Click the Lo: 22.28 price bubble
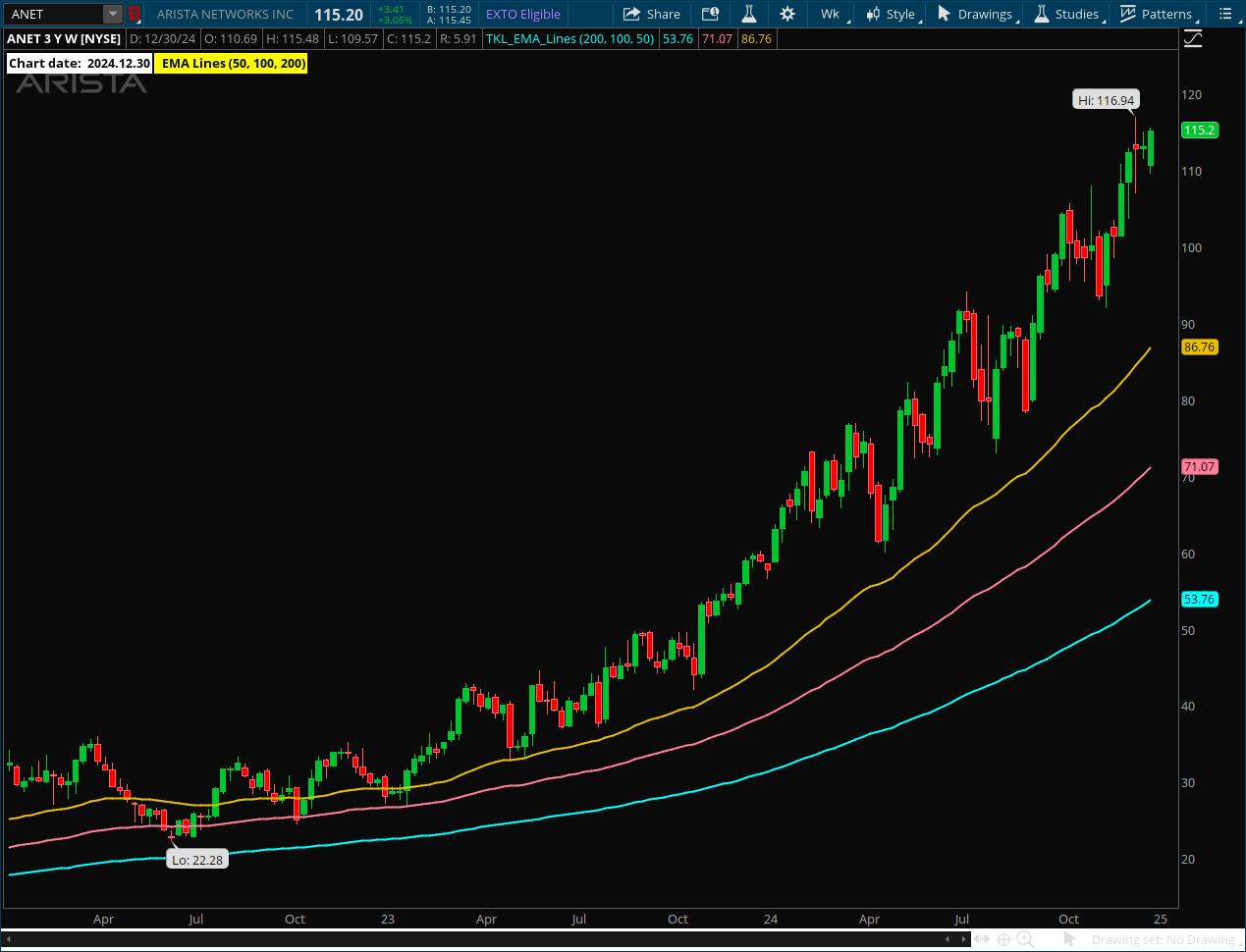Screen dimensions: 1246x952 197,860
